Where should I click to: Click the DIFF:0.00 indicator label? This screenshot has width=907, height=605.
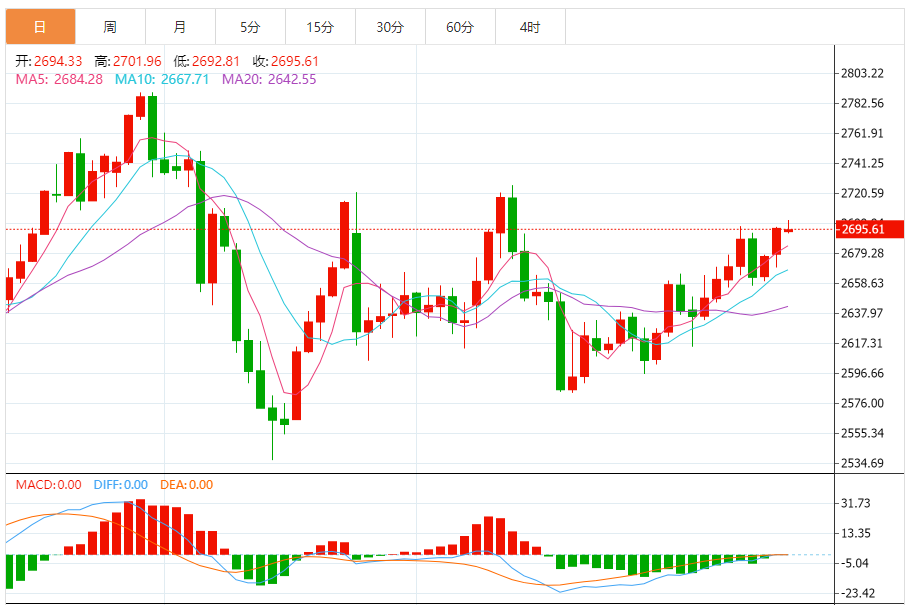(121, 485)
